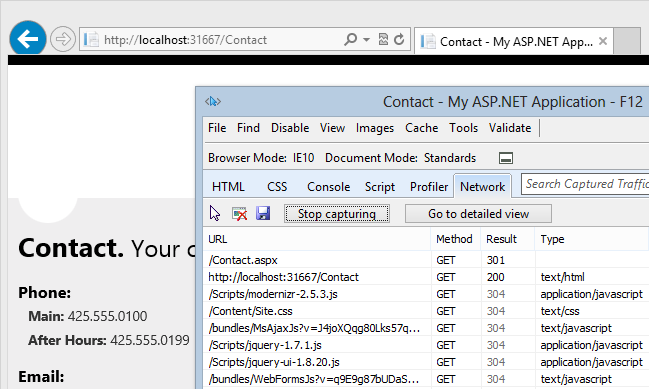Open the Cache menu
This screenshot has width=649, height=389.
421,128
